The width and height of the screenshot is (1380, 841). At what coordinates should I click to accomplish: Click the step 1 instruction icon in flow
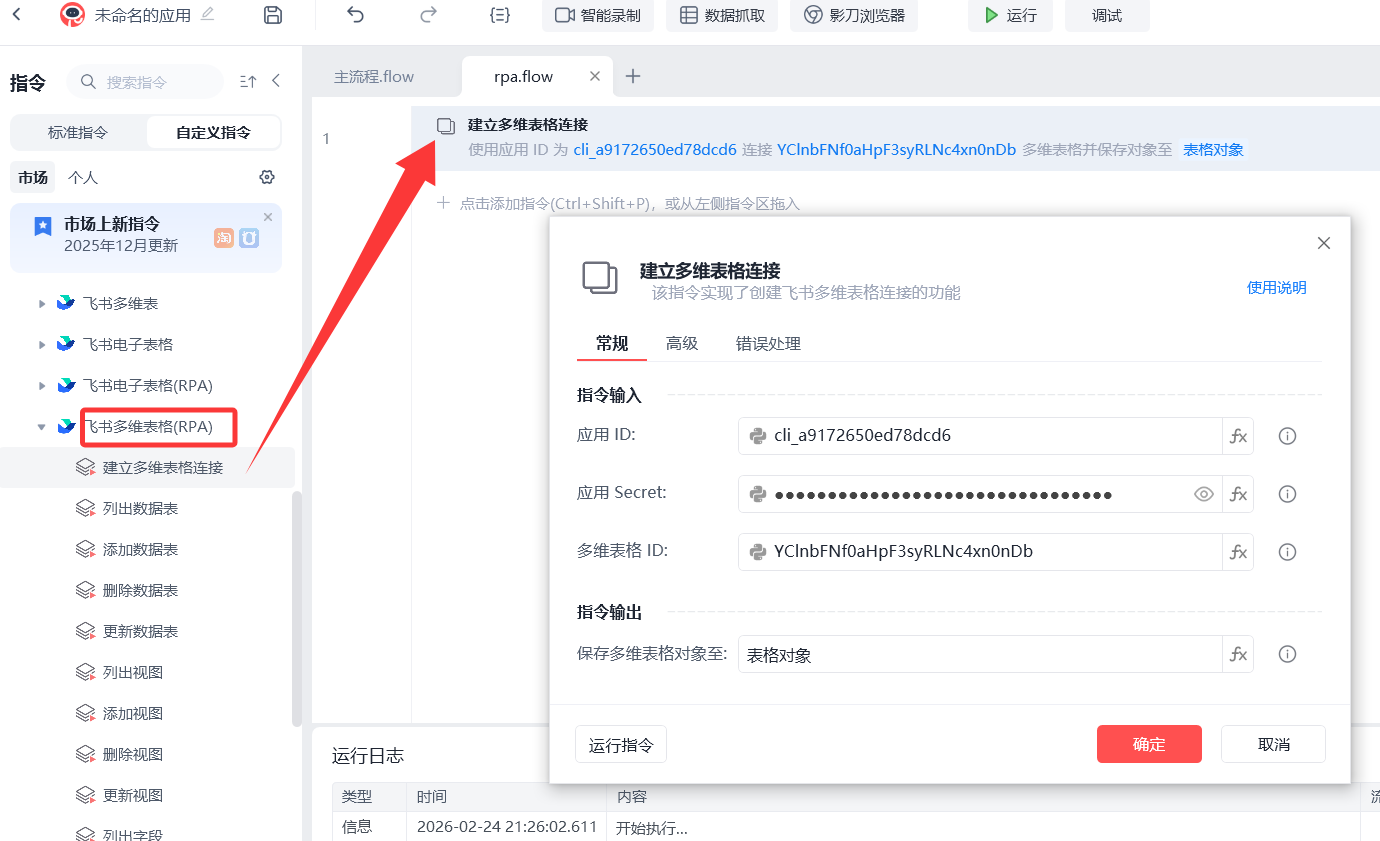point(446,125)
